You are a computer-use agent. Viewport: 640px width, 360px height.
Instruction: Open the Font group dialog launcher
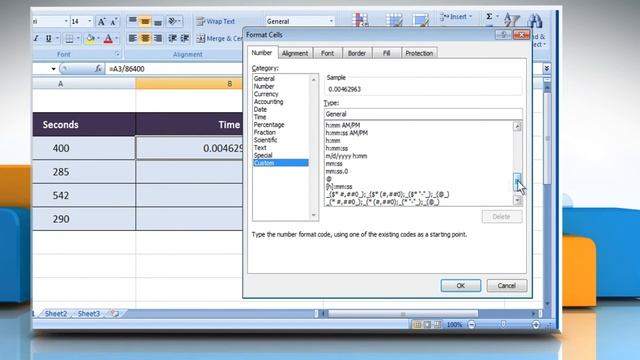point(118,54)
